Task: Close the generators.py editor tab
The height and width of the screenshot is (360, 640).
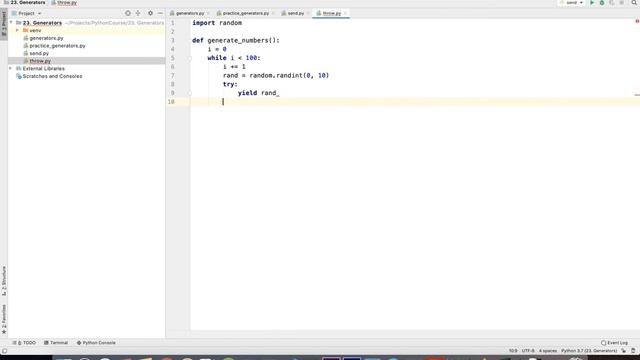Action: tap(208, 13)
